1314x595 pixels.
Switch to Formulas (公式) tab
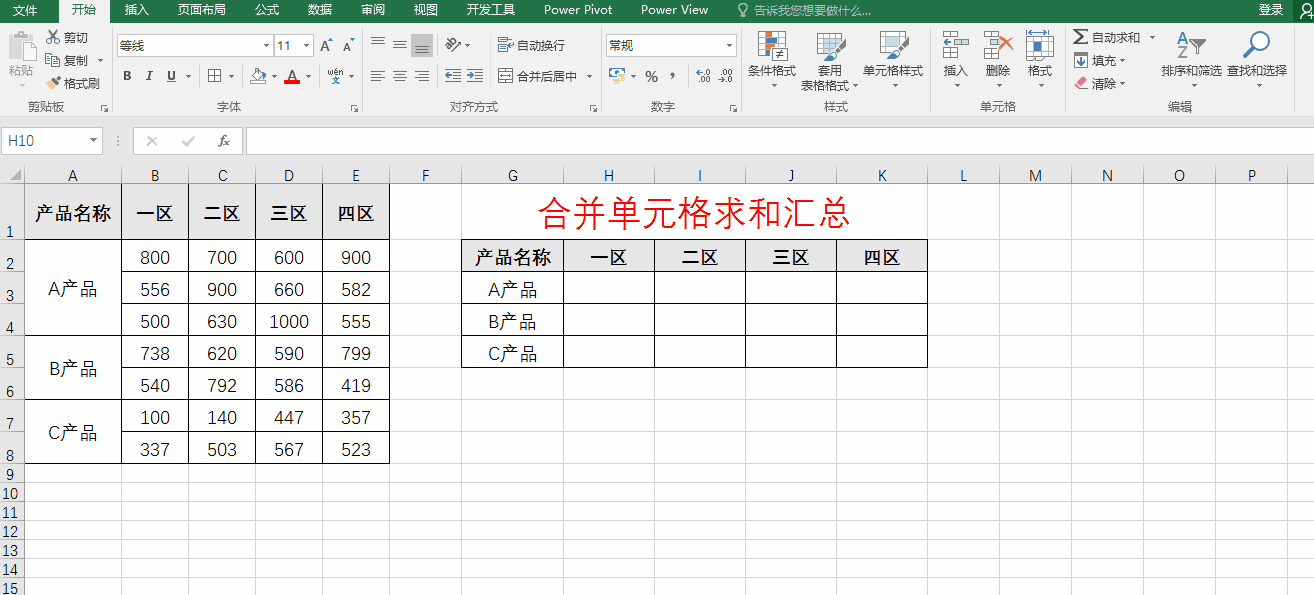point(267,10)
